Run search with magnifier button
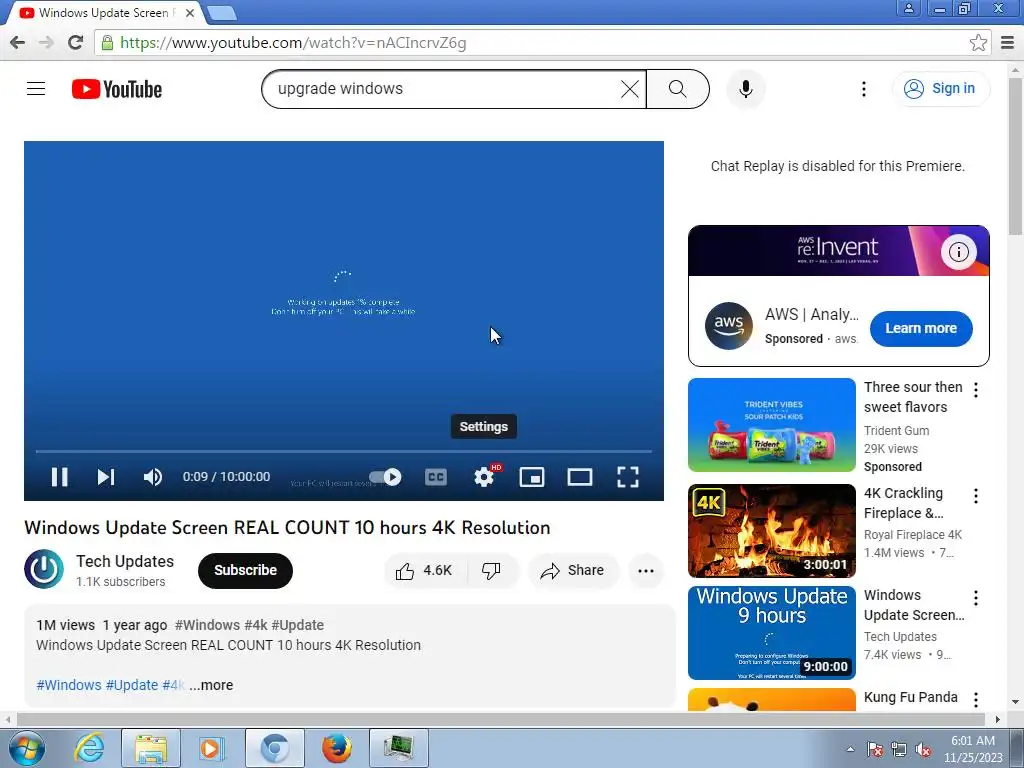 pos(678,89)
